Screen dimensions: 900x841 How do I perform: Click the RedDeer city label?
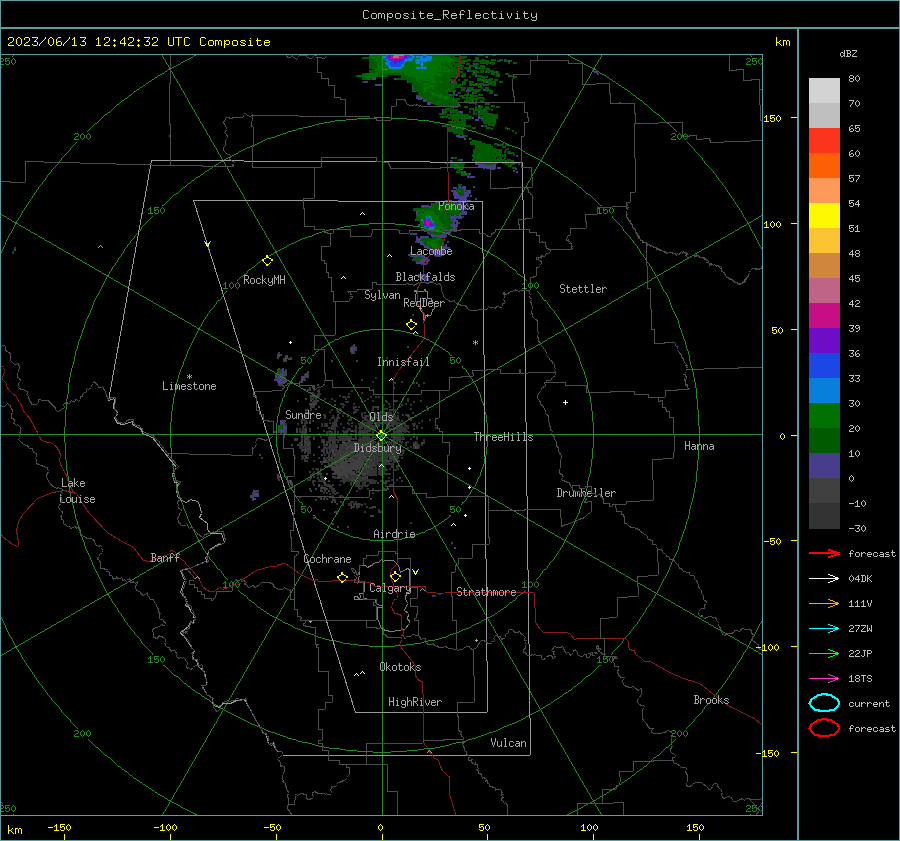424,303
